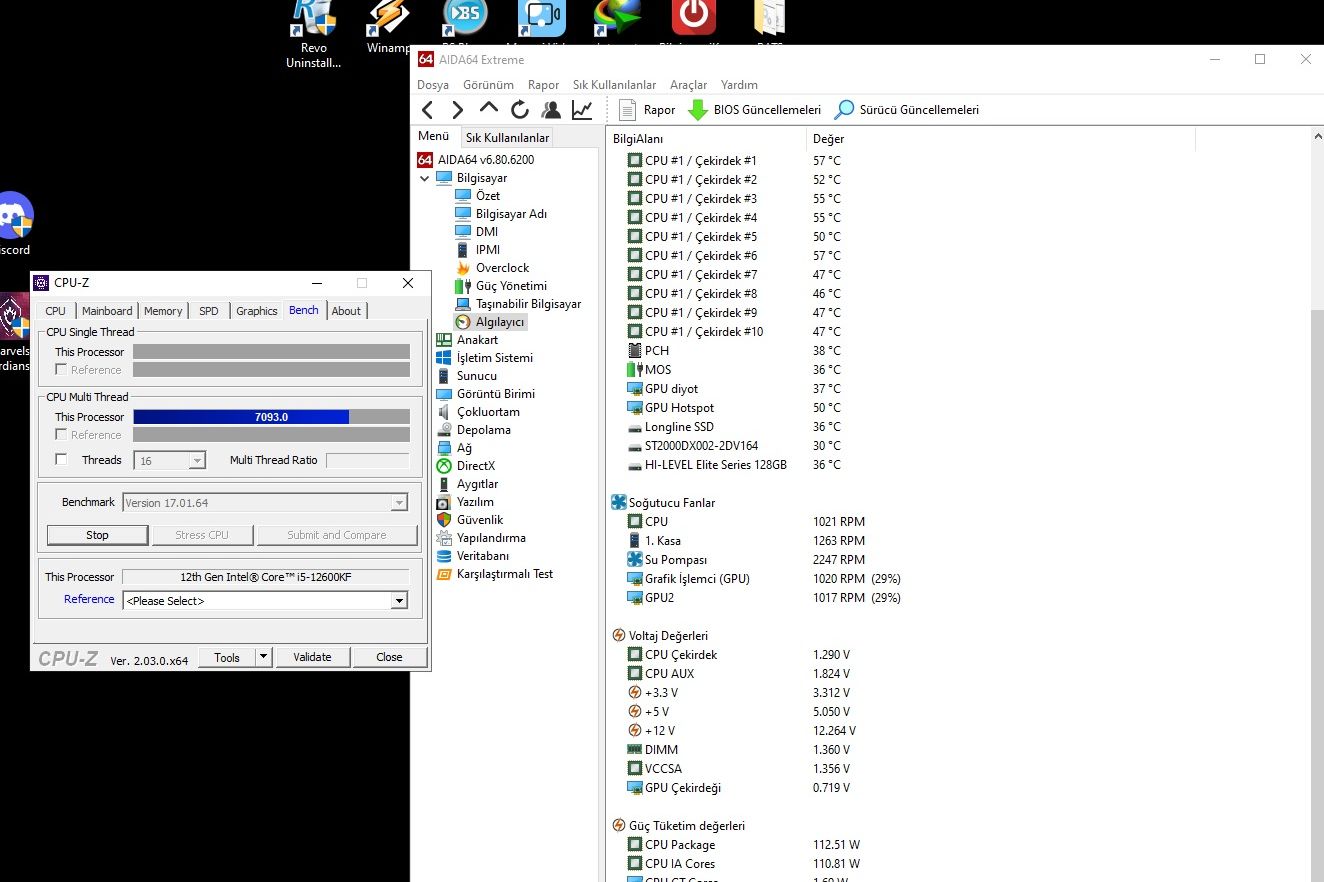Open the Veritabanı category

click(x=473, y=556)
